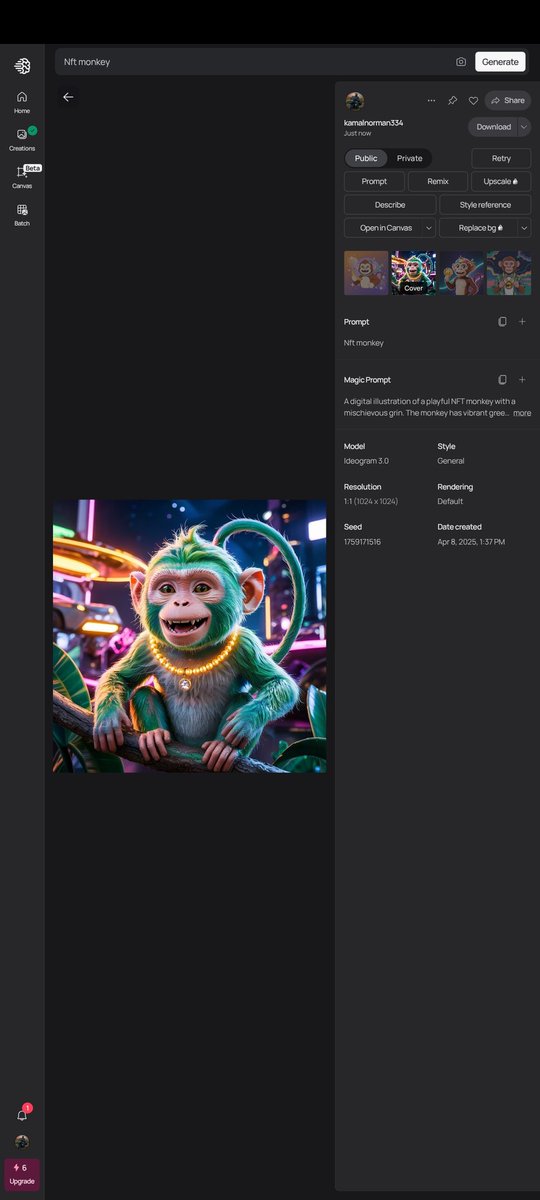540x1200 pixels.
Task: Select the Public visibility option
Action: tap(366, 158)
